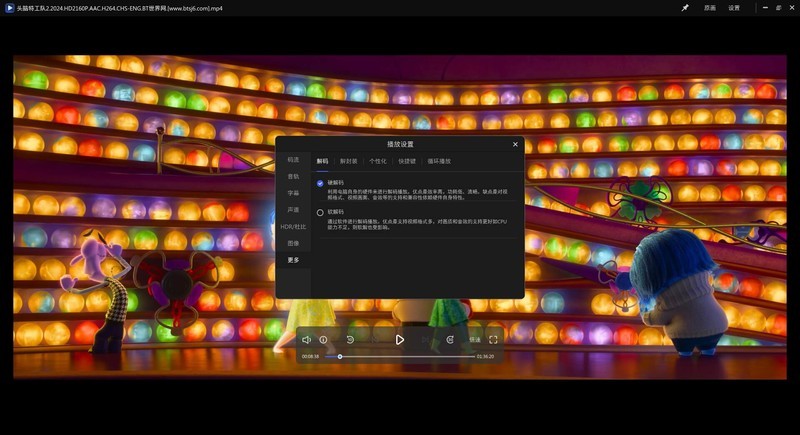Click the player app logo icon
The width and height of the screenshot is (800, 435).
click(9, 8)
